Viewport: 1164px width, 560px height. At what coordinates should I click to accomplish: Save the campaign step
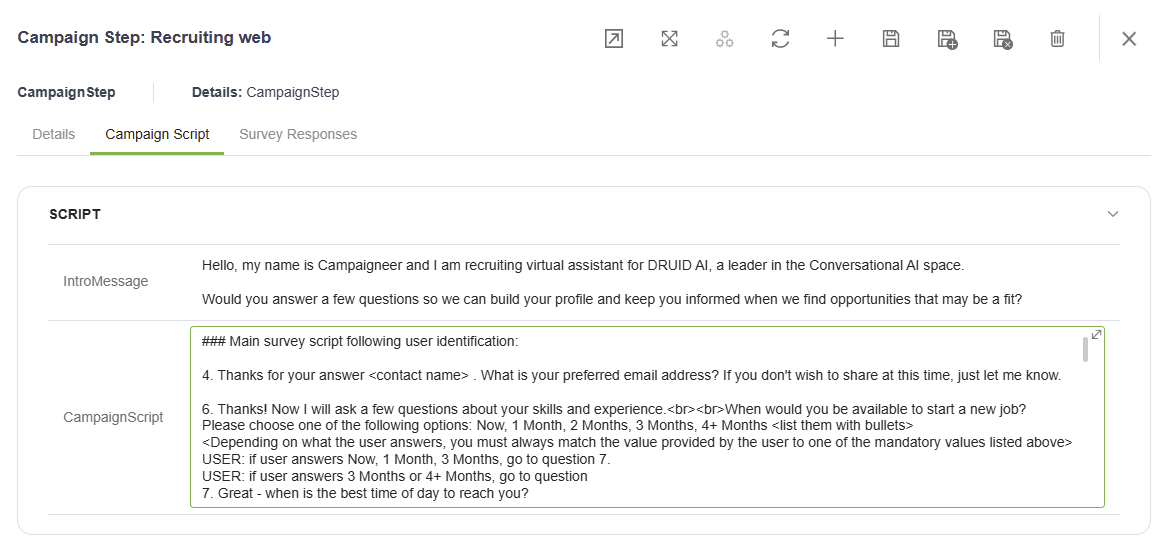coord(891,39)
